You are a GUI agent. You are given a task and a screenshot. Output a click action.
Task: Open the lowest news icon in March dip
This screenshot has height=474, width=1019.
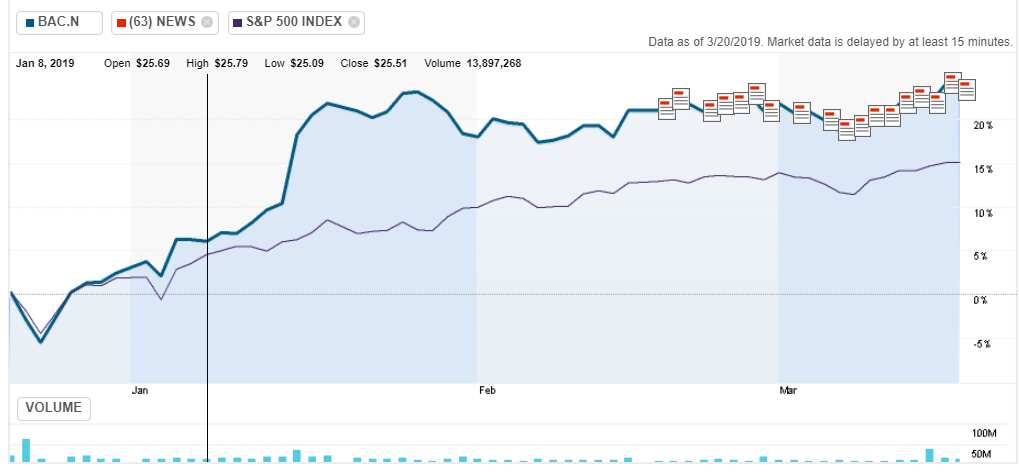[x=847, y=129]
